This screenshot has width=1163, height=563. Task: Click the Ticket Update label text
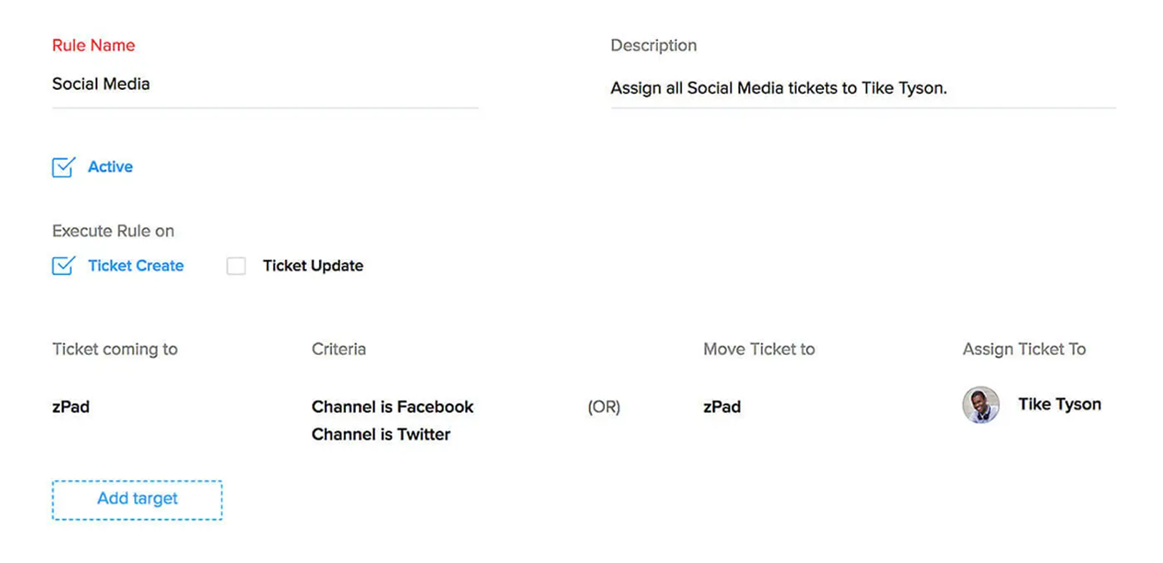[313, 266]
